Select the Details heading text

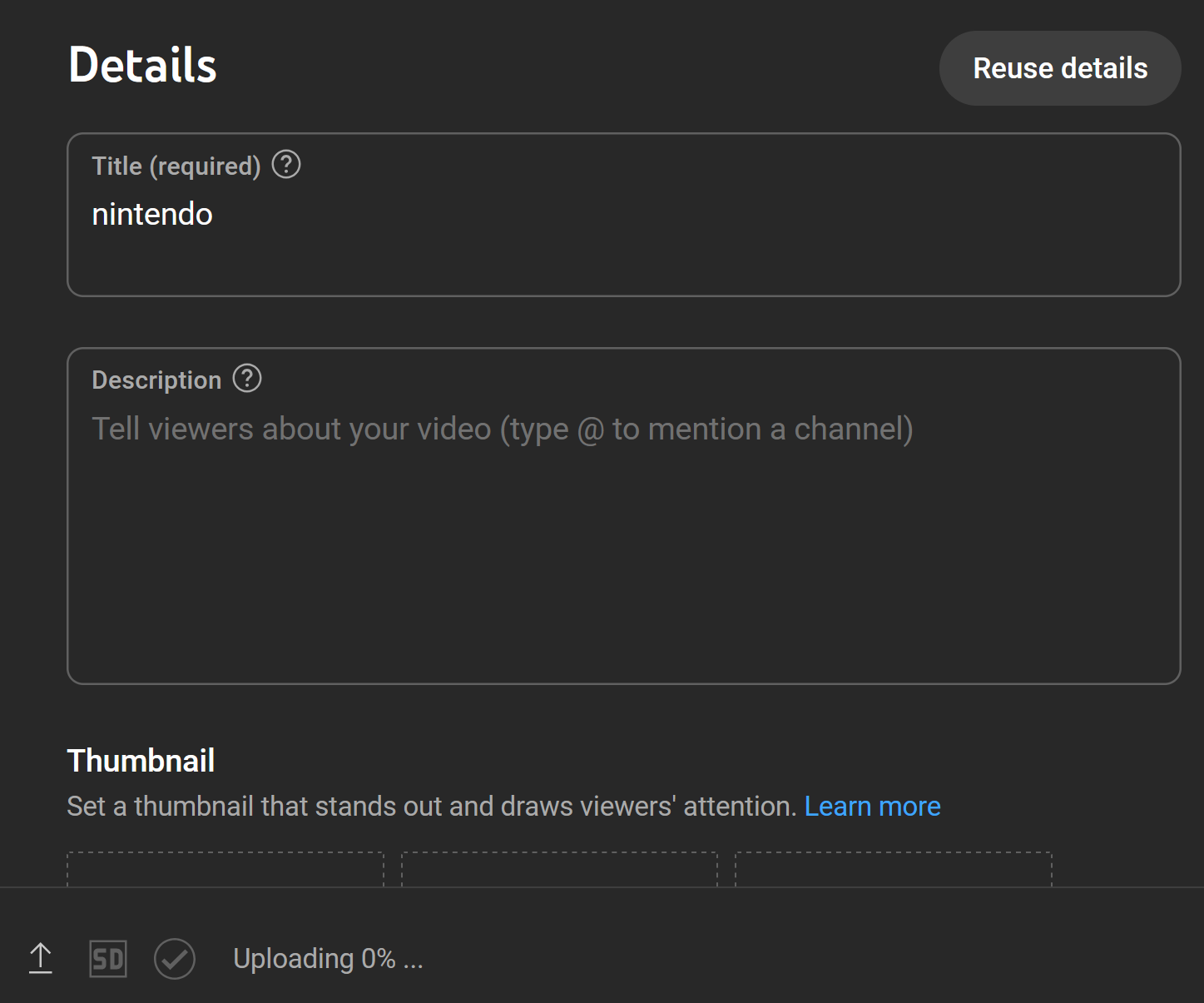[142, 65]
